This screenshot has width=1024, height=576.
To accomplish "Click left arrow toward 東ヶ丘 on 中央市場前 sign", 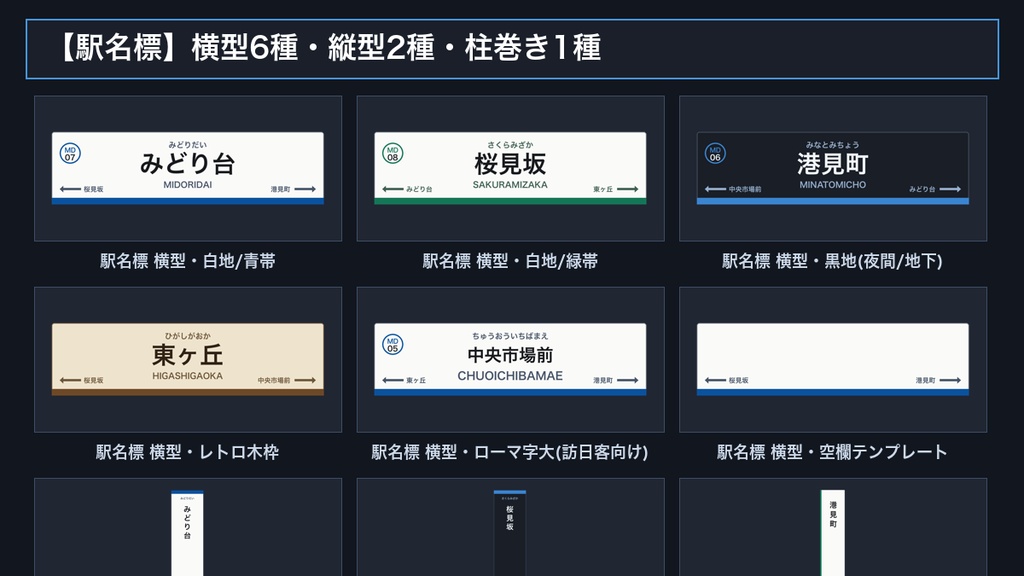I will pyautogui.click(x=392, y=380).
